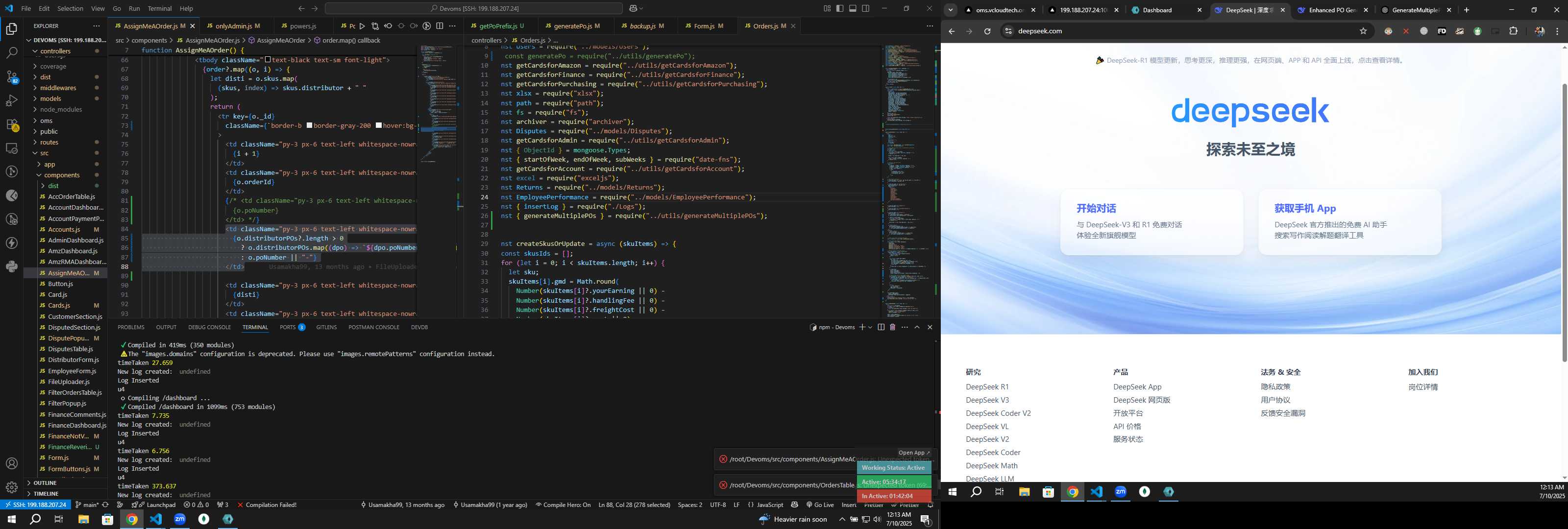Click New Terminal plus icon
Screen dimensions: 1568x529
click(x=862, y=328)
